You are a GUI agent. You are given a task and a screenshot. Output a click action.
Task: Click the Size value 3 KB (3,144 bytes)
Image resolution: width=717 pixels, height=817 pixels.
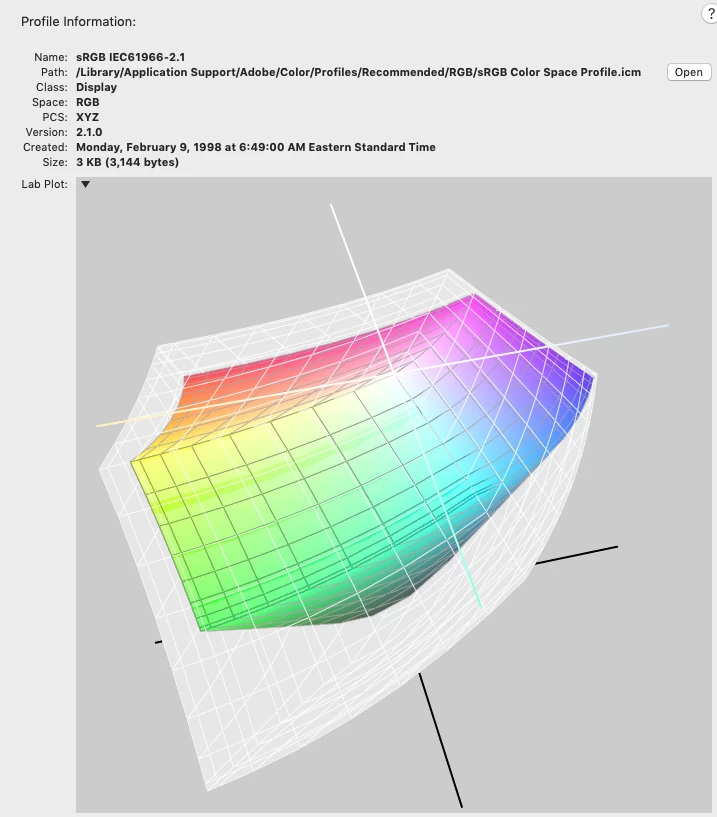click(127, 162)
